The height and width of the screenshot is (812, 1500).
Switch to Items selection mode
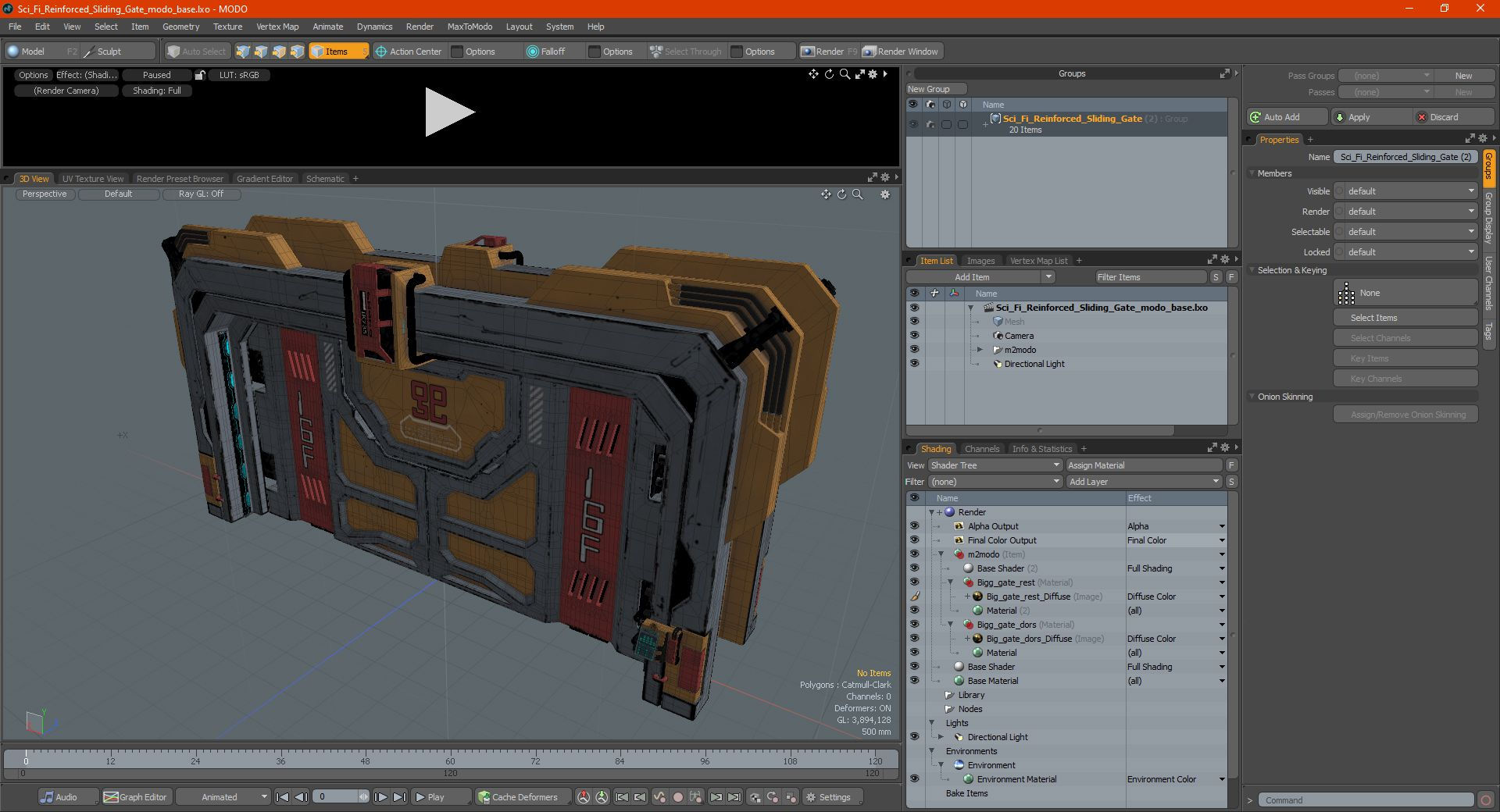[x=338, y=52]
